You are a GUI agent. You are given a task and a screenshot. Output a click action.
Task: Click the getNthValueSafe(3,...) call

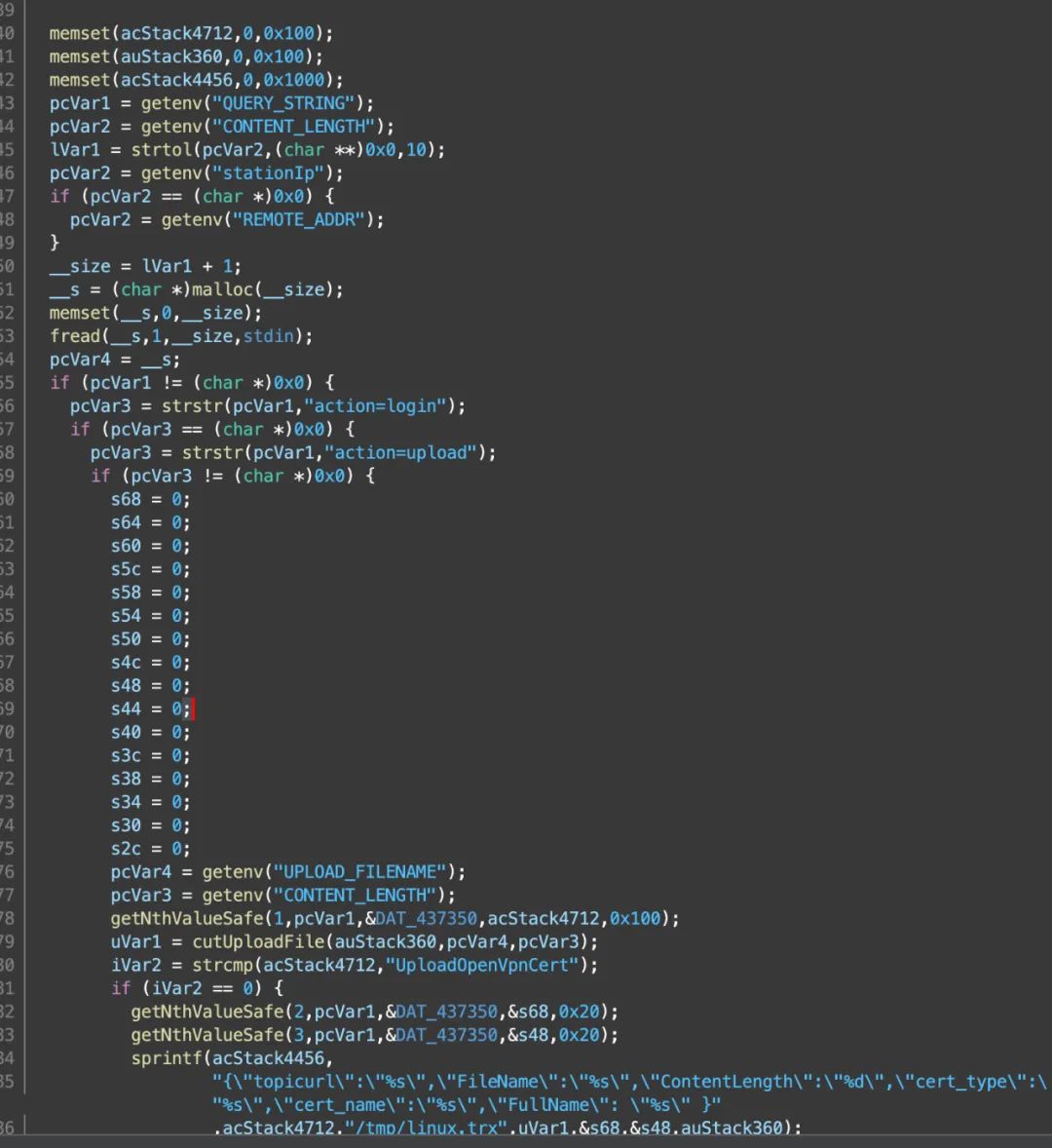point(374,1036)
